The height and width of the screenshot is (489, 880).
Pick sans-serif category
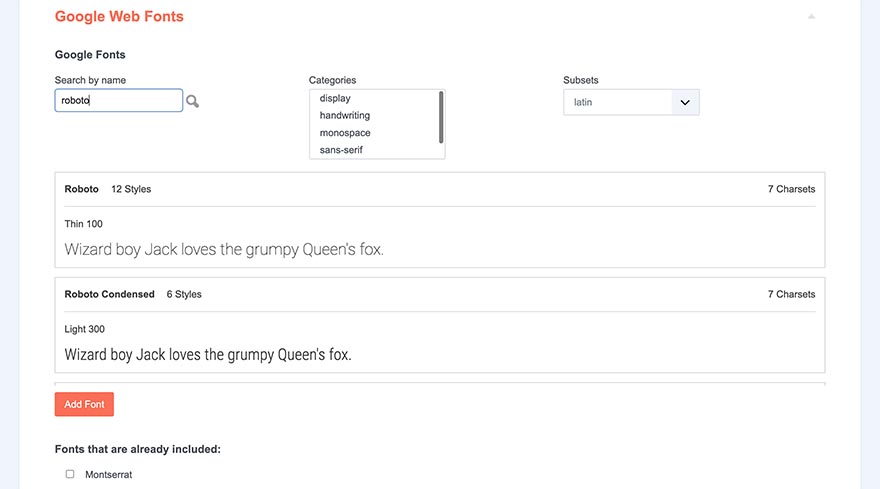coord(341,150)
